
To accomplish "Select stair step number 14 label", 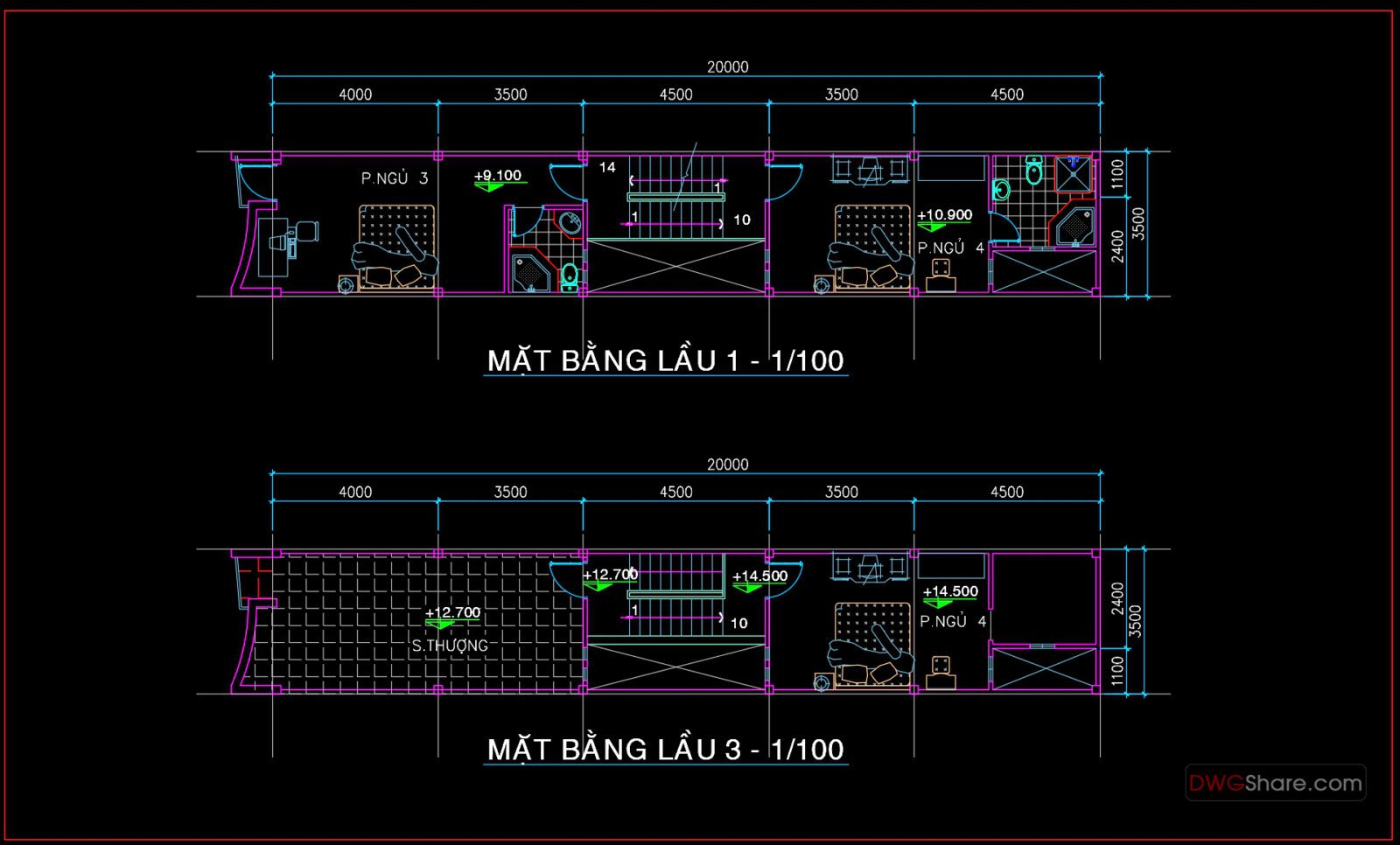I will tap(607, 167).
